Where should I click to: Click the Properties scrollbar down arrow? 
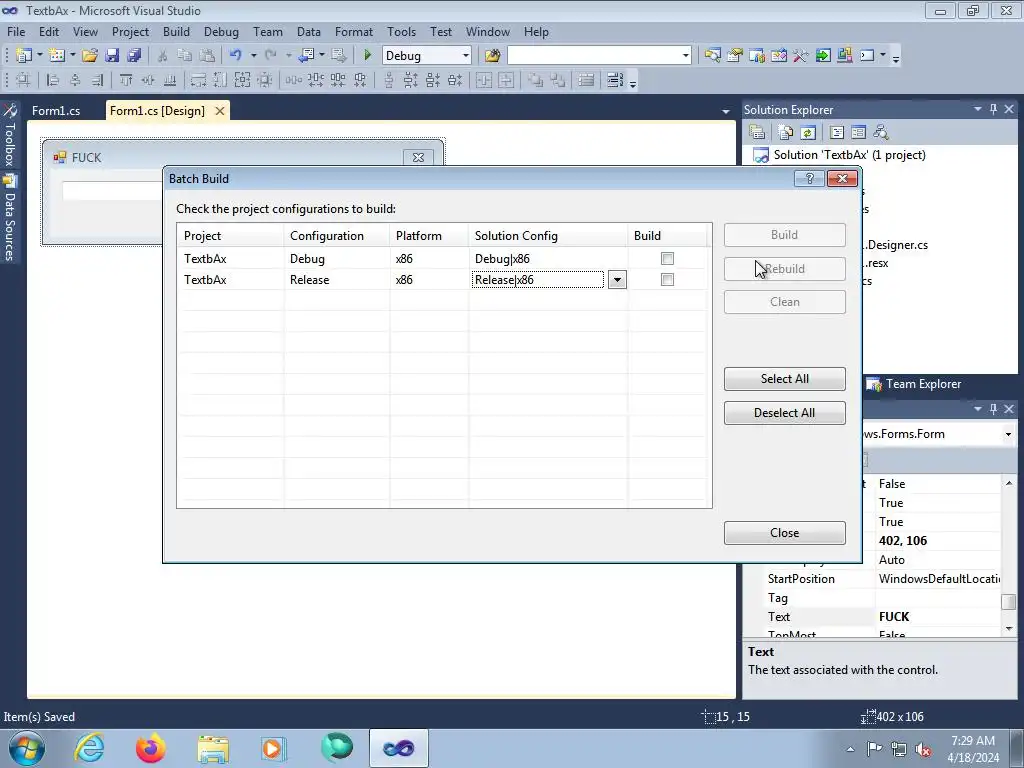1009,629
